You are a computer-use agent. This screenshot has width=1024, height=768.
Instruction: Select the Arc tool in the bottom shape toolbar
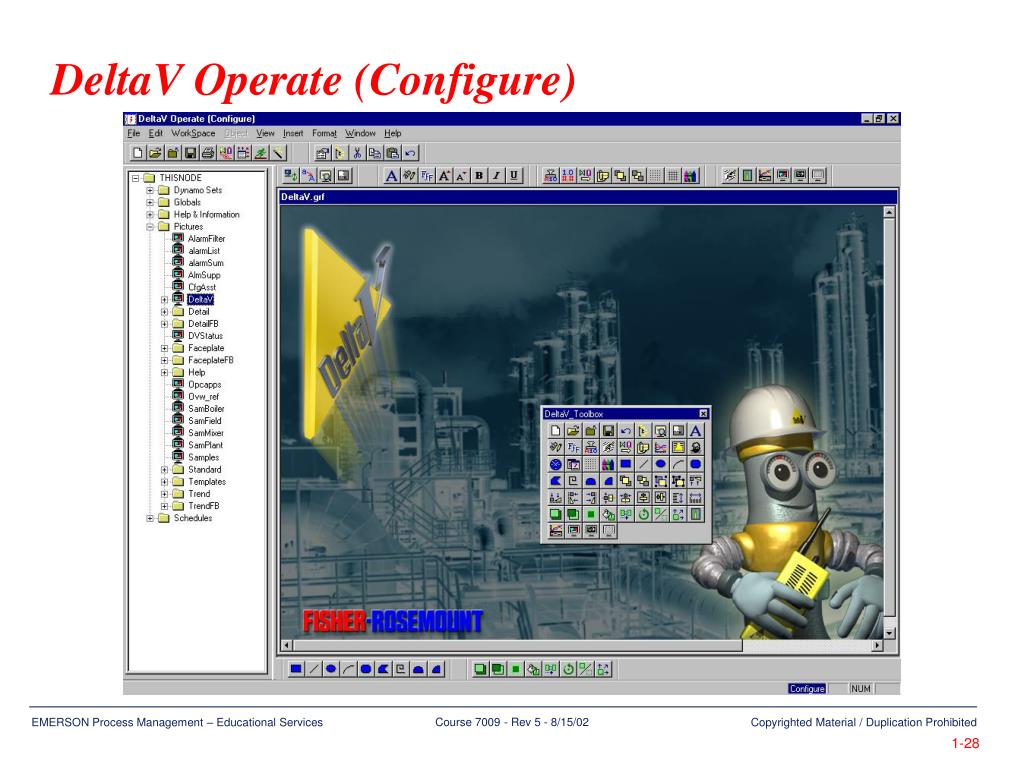pyautogui.click(x=349, y=669)
